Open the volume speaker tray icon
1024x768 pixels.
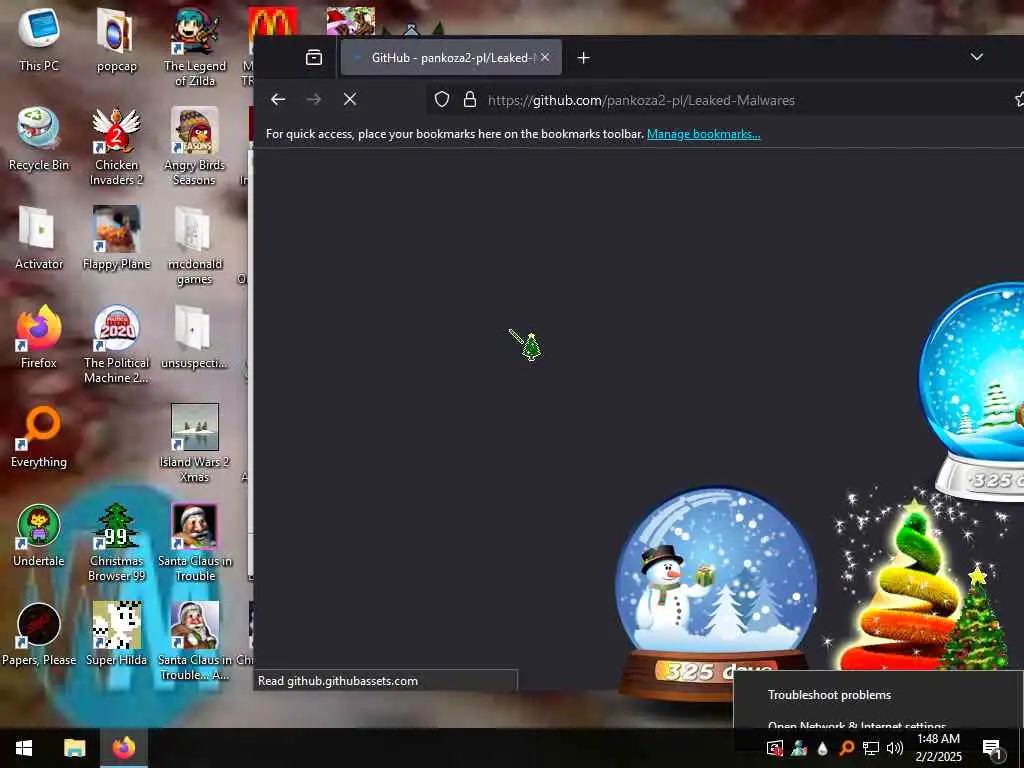click(895, 748)
